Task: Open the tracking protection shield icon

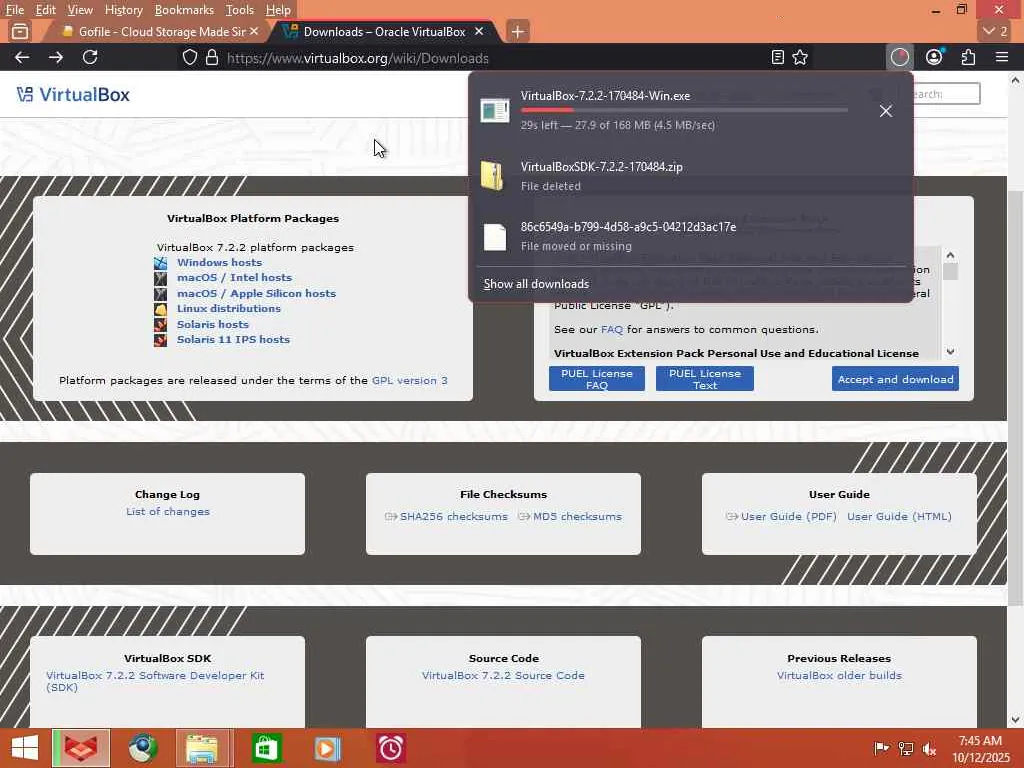Action: [x=189, y=57]
